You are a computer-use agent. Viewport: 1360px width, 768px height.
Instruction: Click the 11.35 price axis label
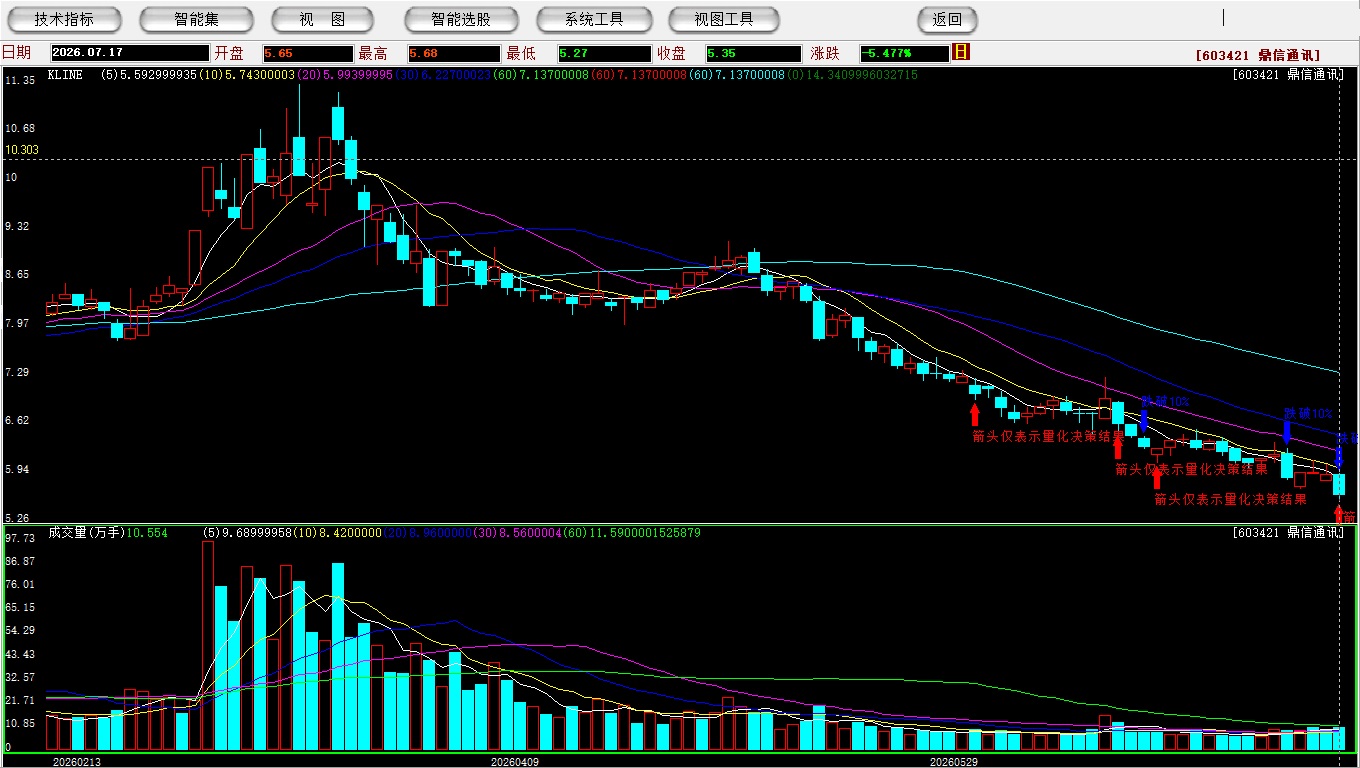click(20, 80)
